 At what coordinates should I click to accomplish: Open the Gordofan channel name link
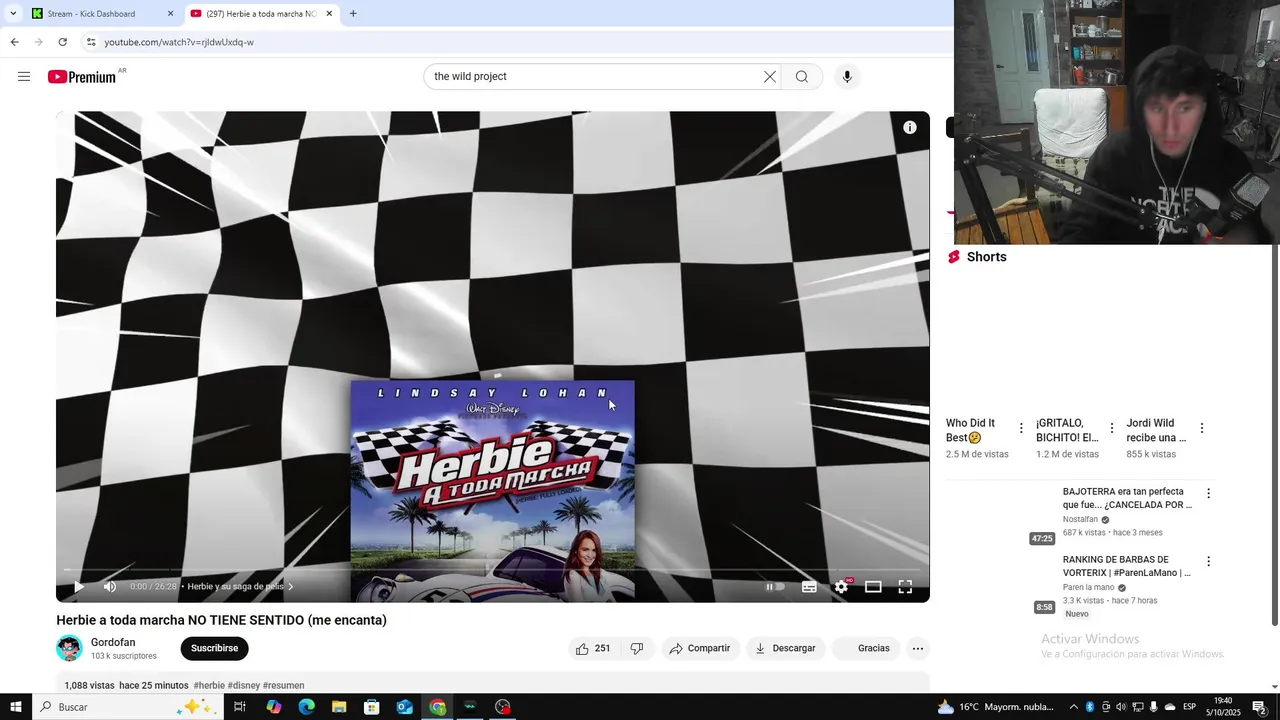(x=113, y=643)
